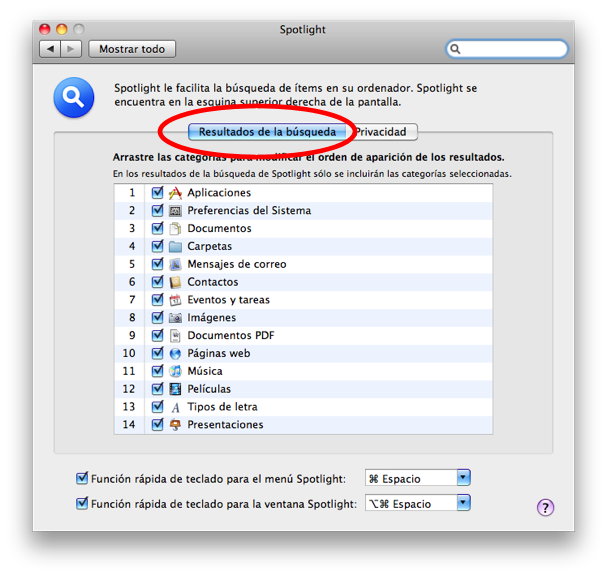The width and height of the screenshot is (607, 576).
Task: Select the Presentaciones row label
Action: coord(225,425)
